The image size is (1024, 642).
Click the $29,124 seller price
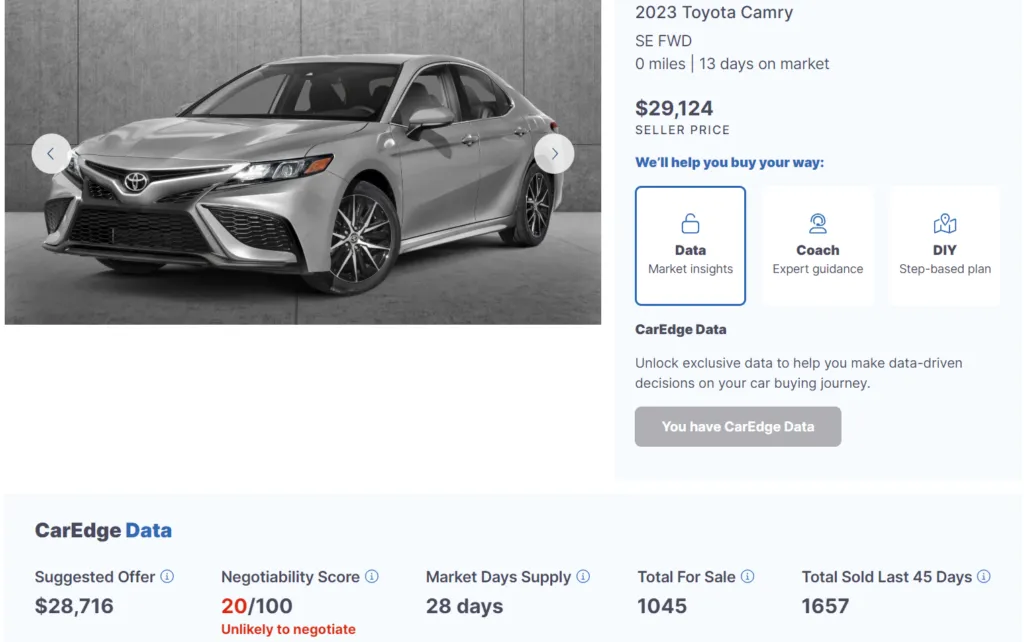click(674, 108)
